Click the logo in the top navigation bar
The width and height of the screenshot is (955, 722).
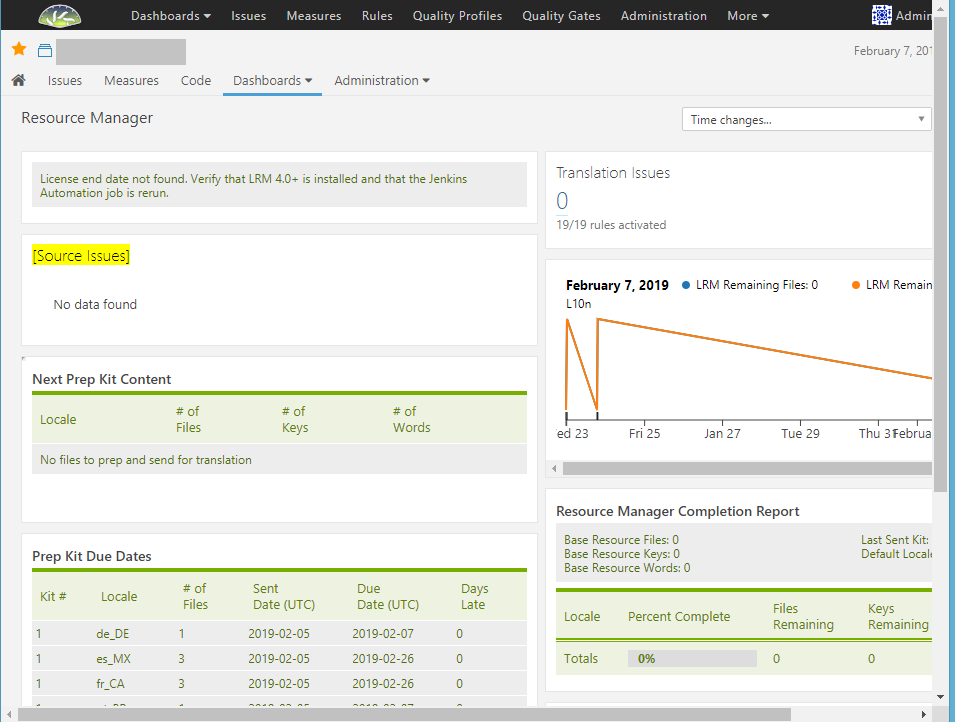coord(60,15)
